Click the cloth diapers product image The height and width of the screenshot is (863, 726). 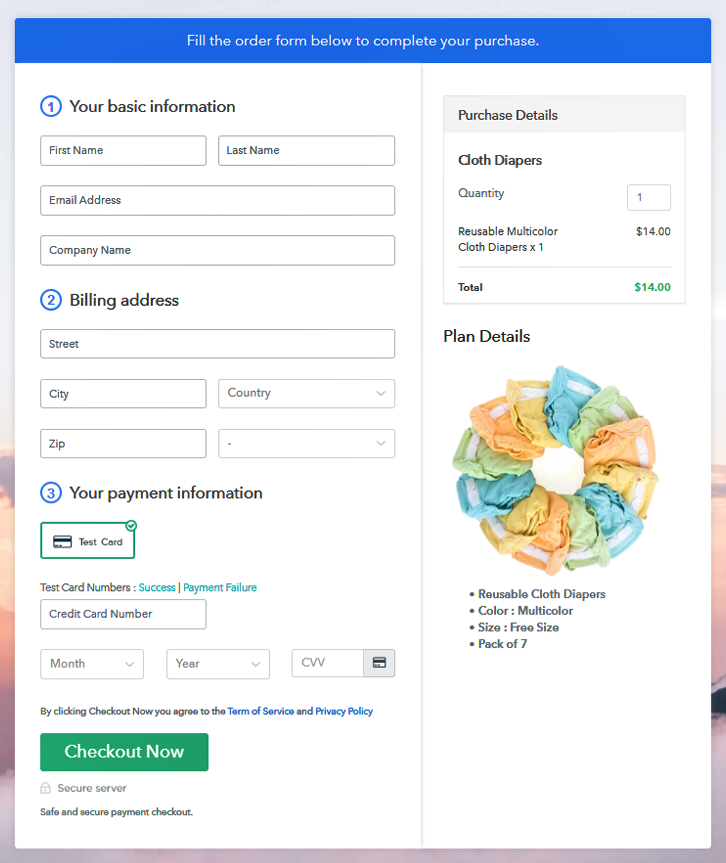tap(556, 469)
